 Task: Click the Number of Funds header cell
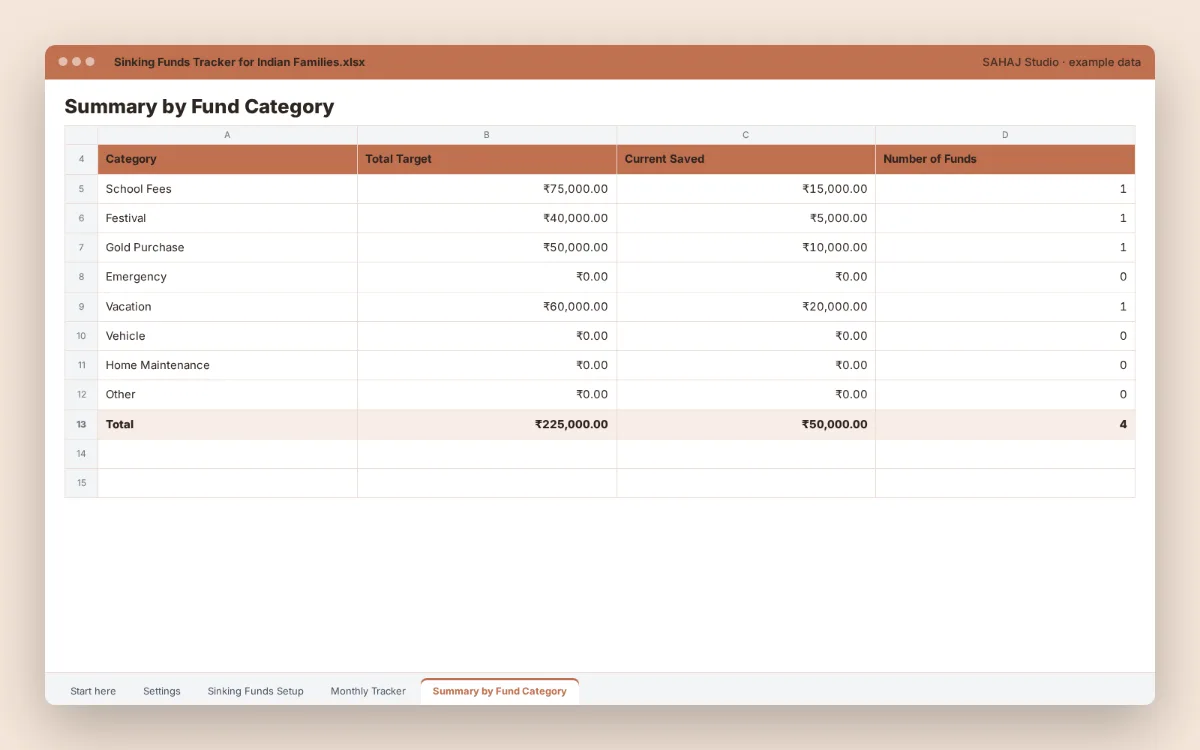(x=1005, y=159)
